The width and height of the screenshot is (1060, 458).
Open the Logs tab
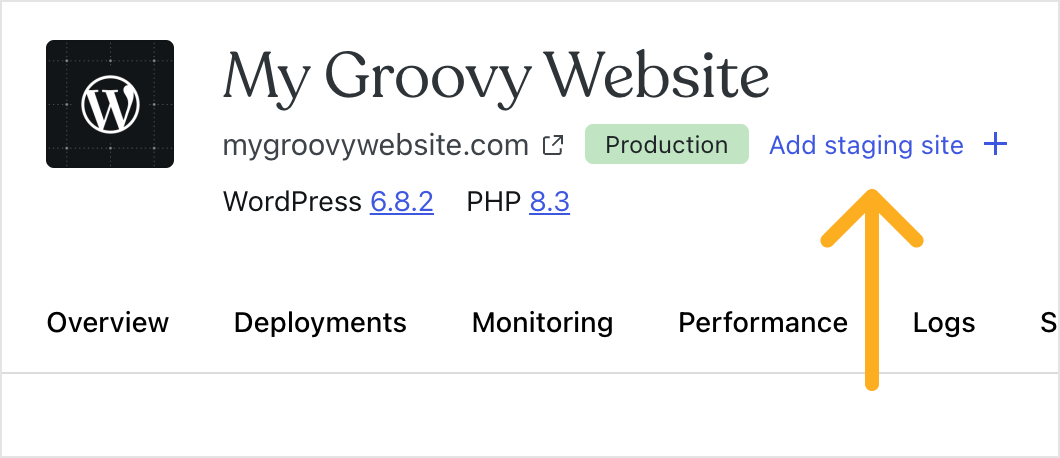tap(943, 323)
